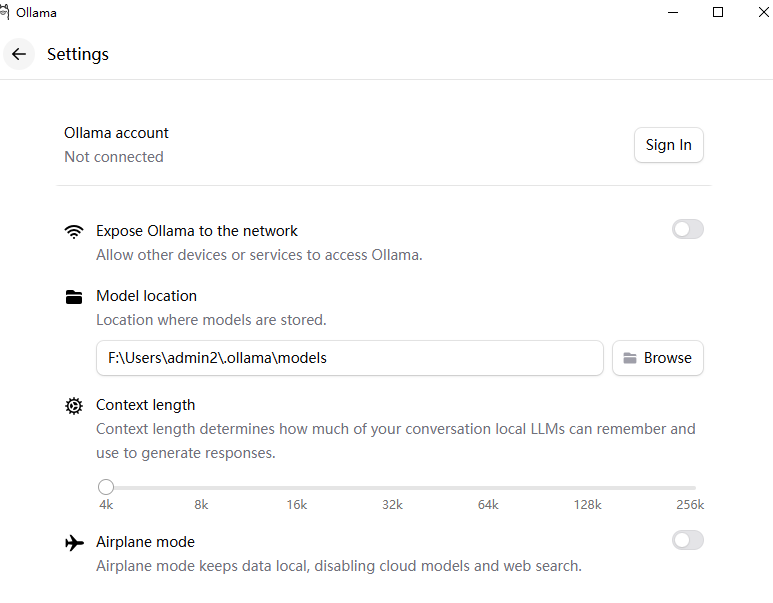Go back using the arrow button
Screen dimensions: 773x603
pyautogui.click(x=19, y=54)
